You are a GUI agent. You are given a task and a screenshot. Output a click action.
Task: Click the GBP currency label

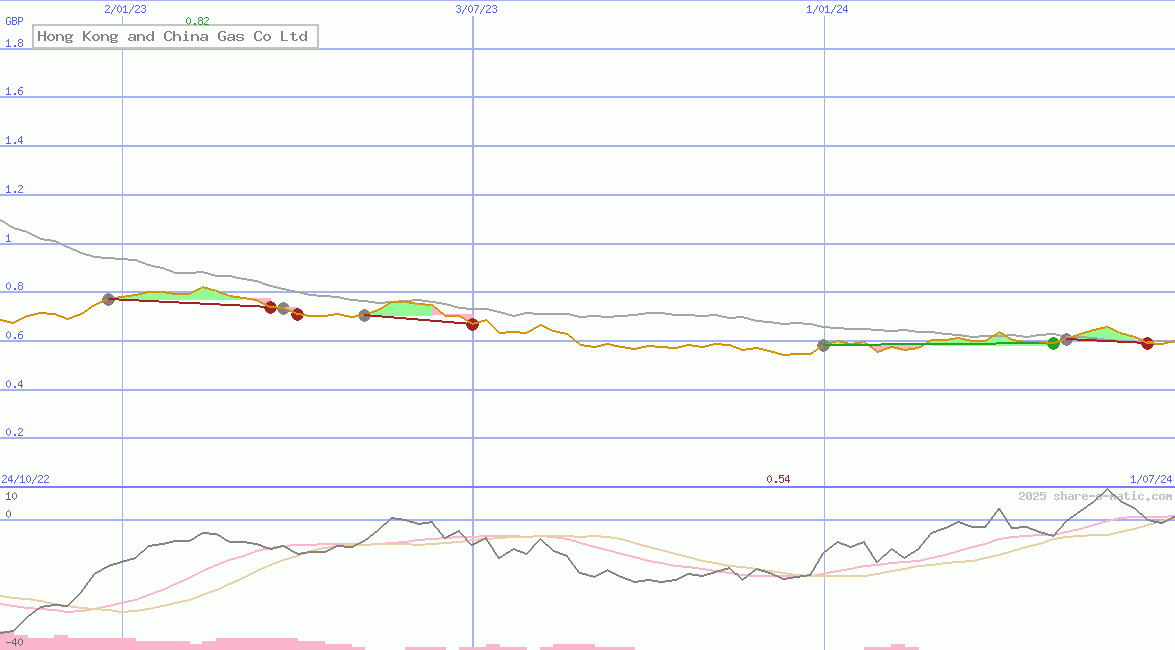[x=15, y=21]
